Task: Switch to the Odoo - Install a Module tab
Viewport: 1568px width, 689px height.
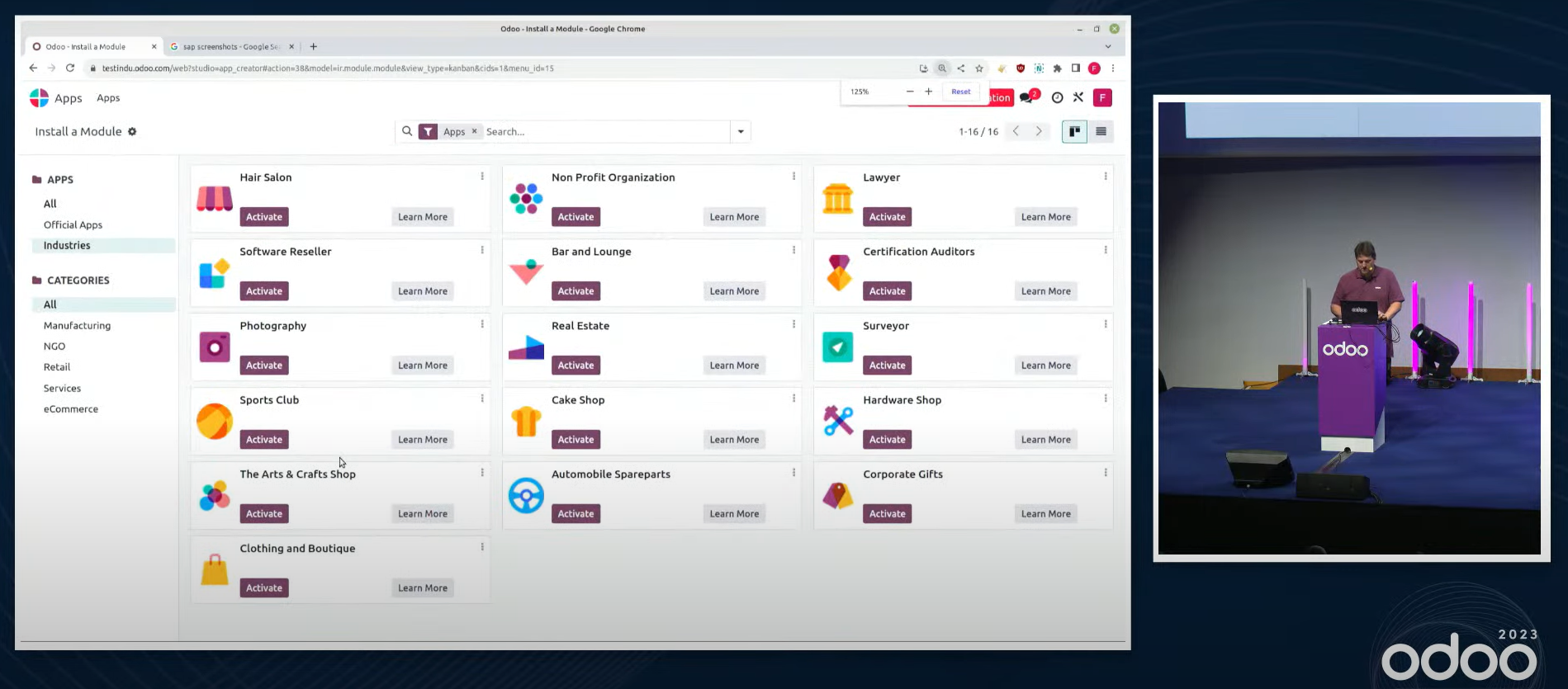Action: (92, 47)
